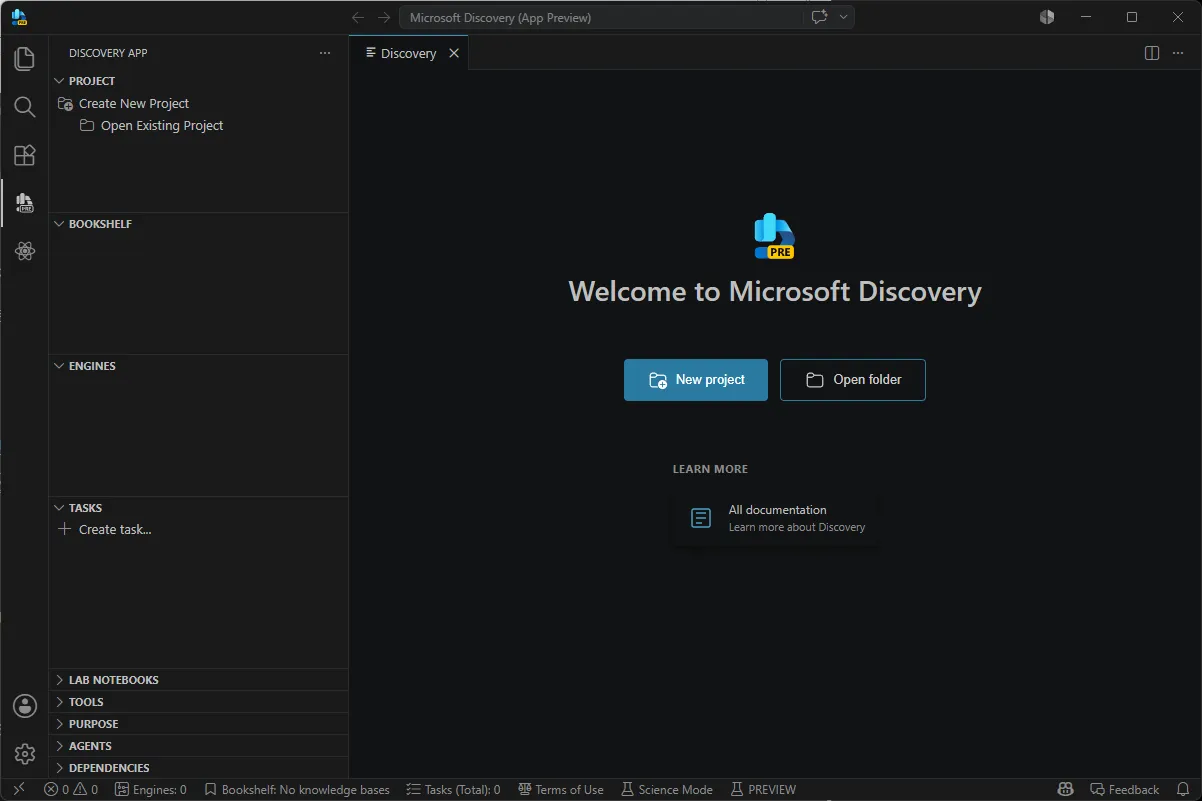1202x801 pixels.
Task: Toggle Science Mode in status bar
Action: click(667, 789)
